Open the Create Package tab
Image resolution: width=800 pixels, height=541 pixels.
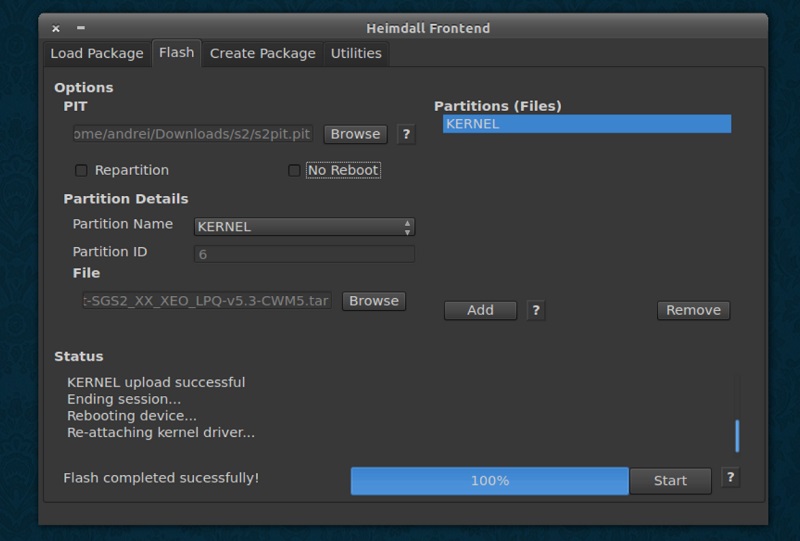[x=262, y=53]
